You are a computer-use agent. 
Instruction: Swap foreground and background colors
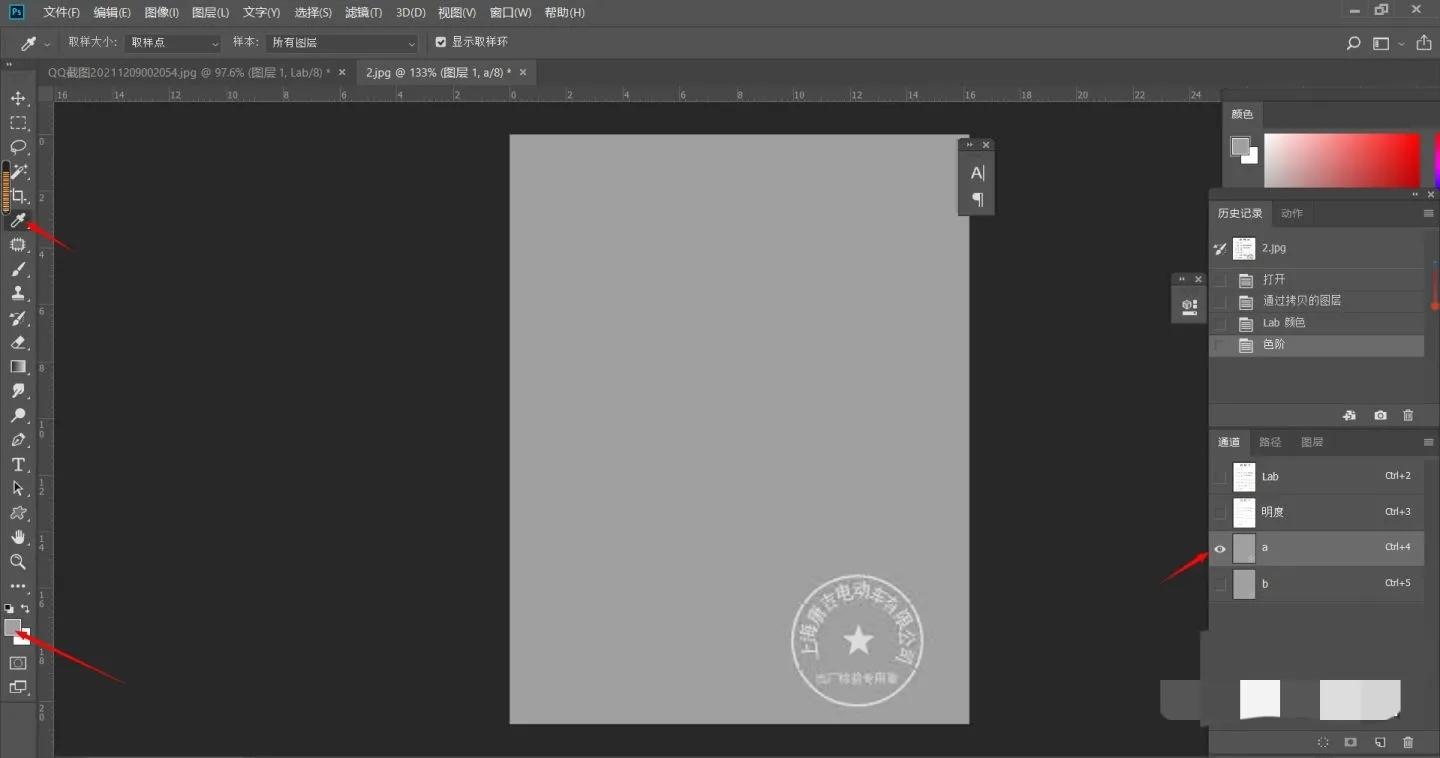coord(26,608)
